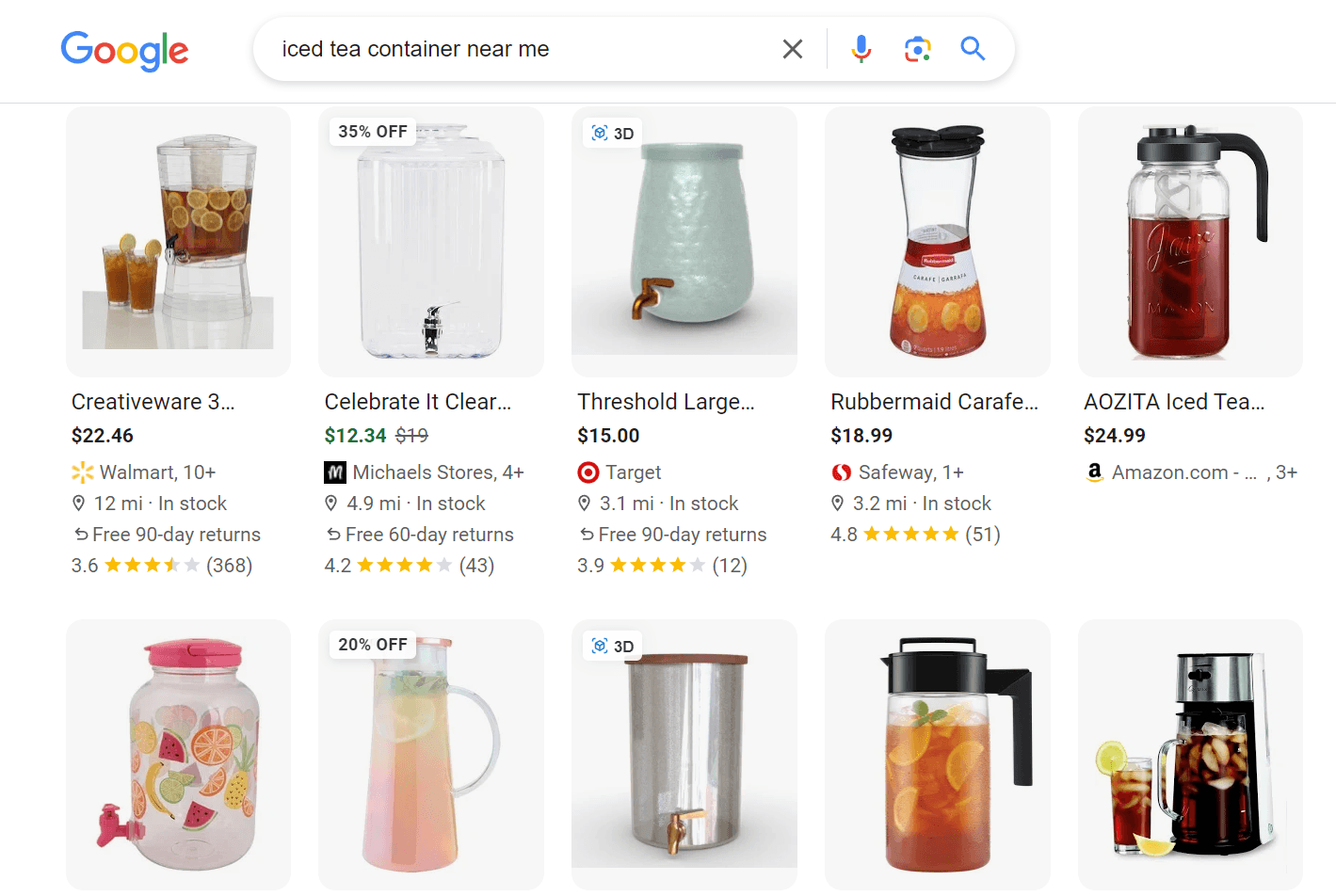
Task: Click the Michaels Stores icon
Action: click(335, 472)
